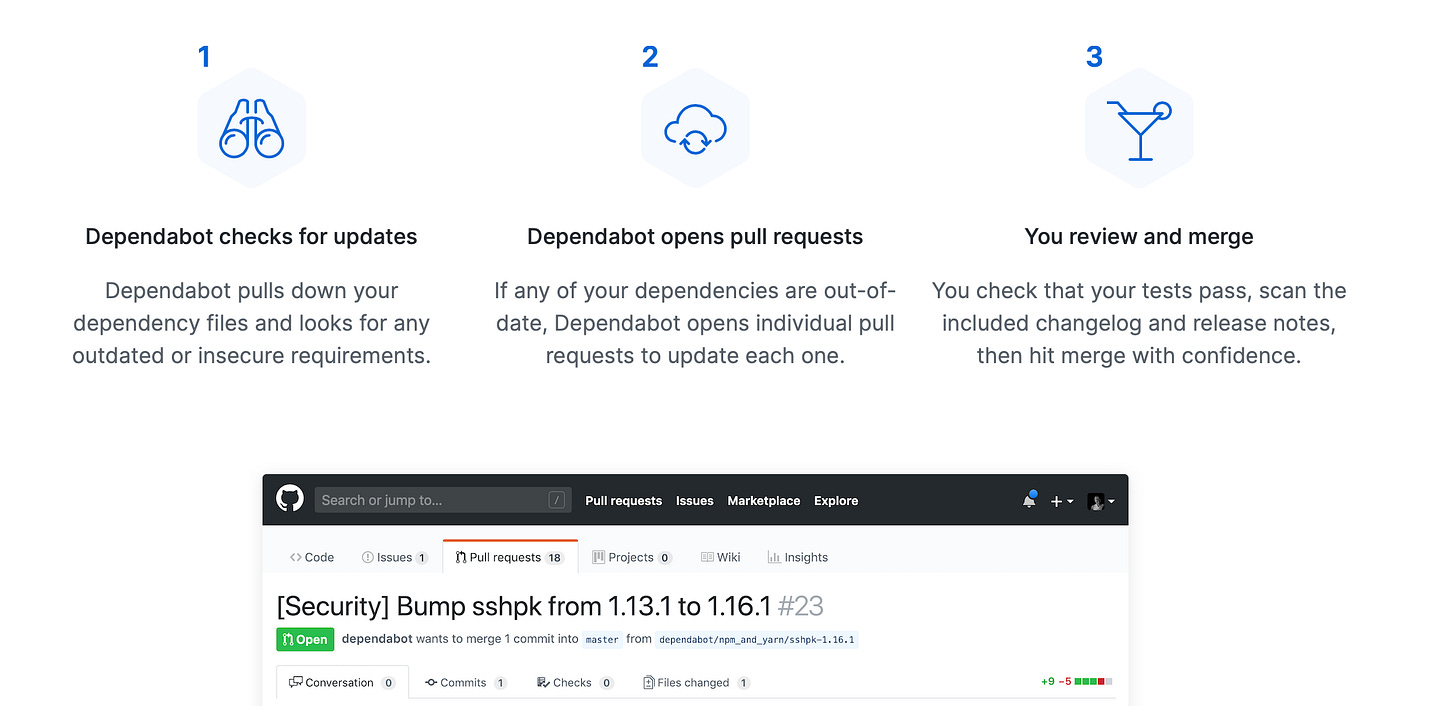Click heading Dependabot checks for updates

[x=251, y=237]
